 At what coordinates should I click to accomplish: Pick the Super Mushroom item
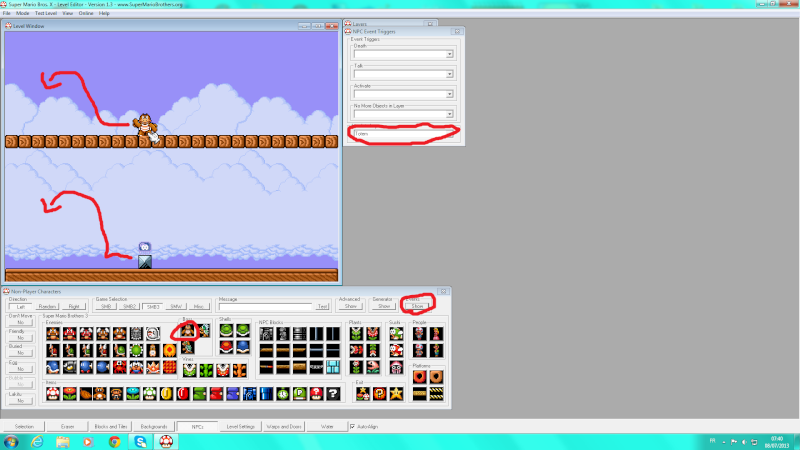(x=53, y=393)
